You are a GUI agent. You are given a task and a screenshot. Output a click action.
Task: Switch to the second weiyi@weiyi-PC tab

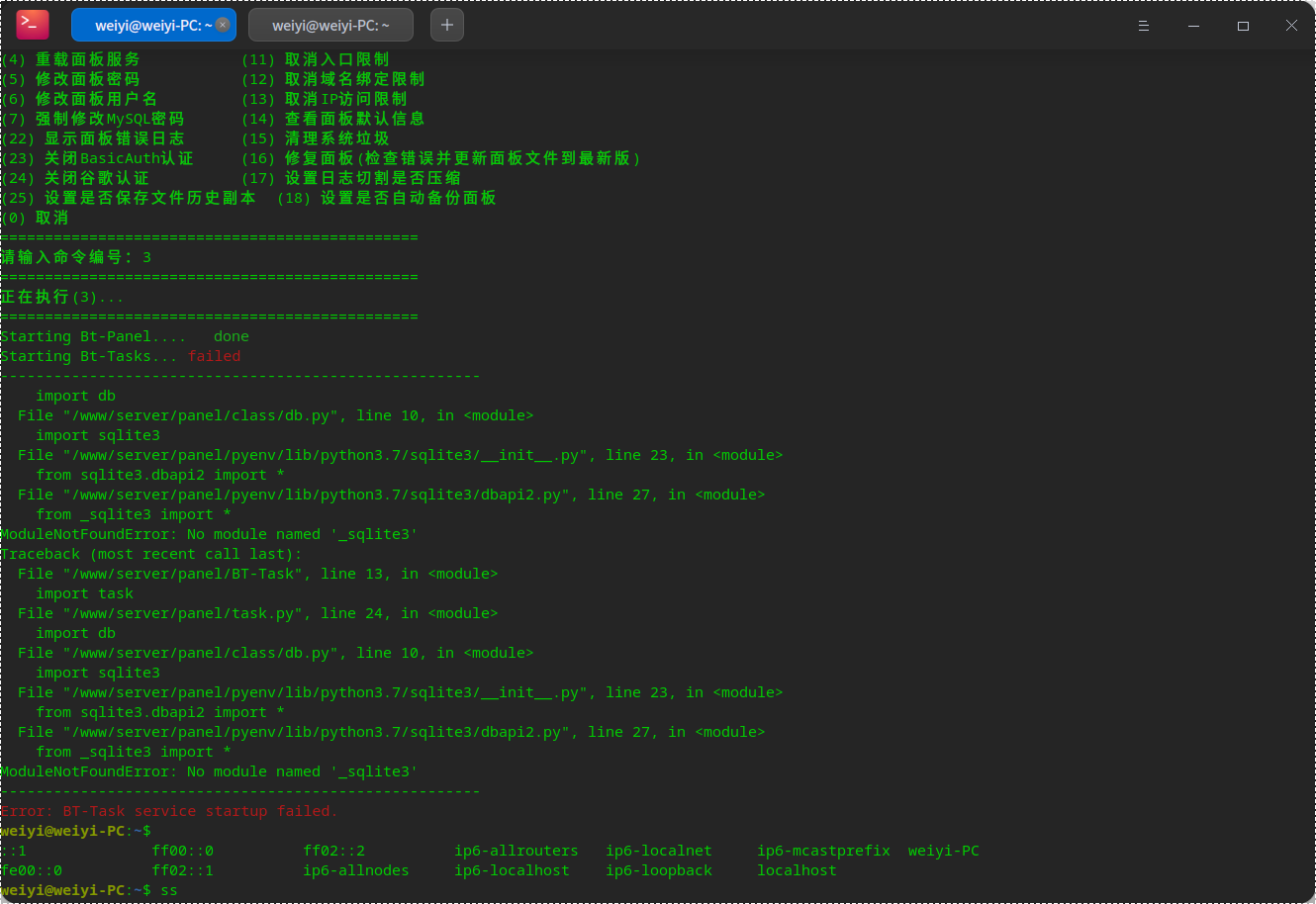click(331, 25)
